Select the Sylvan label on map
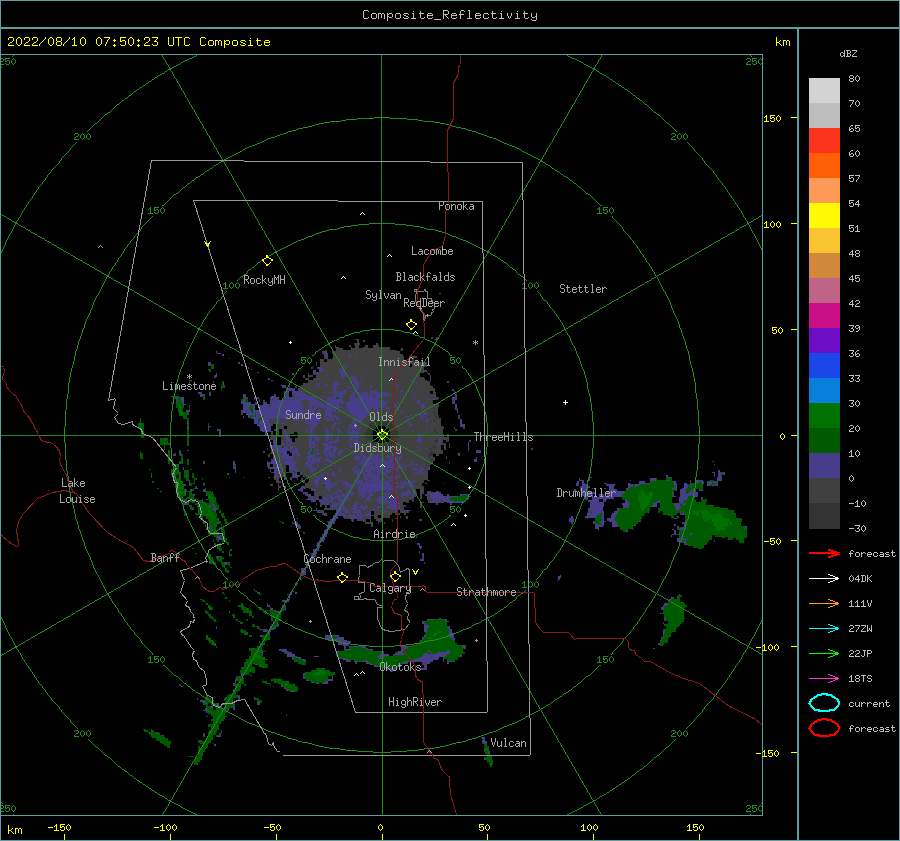This screenshot has height=841, width=900. [383, 295]
